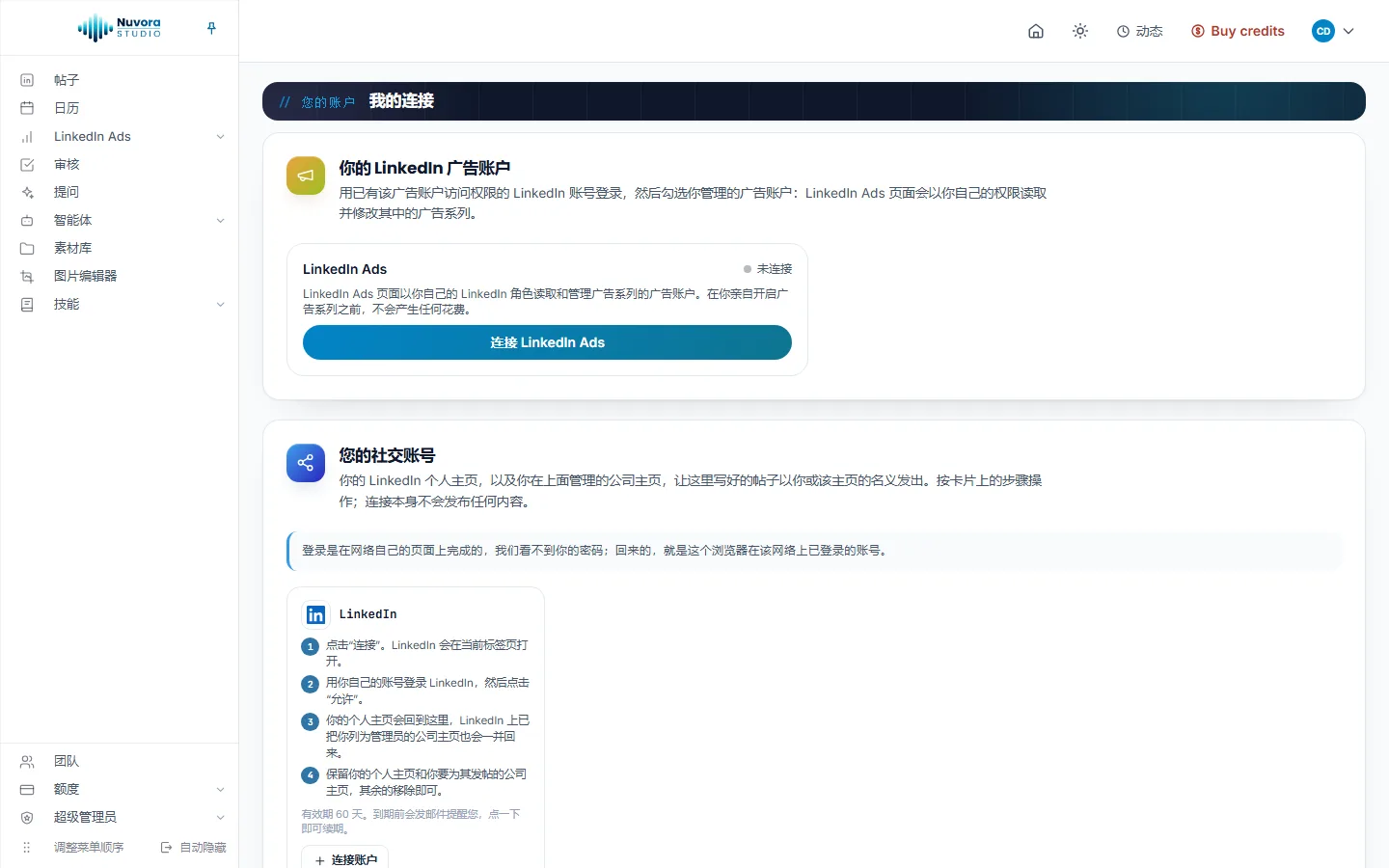Click the 团队 people icon
This screenshot has height=868, width=1389.
(27, 761)
